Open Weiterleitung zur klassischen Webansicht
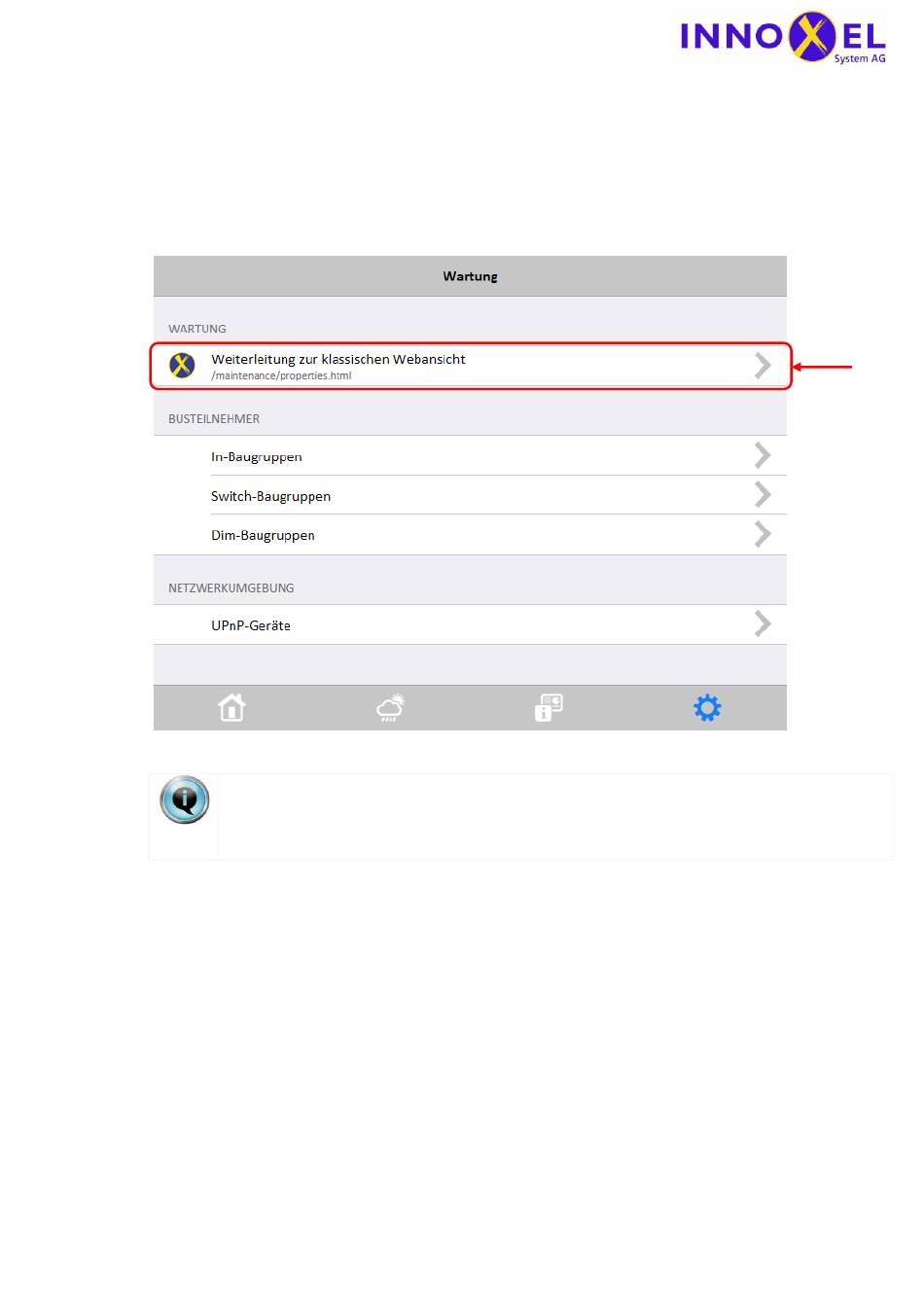 [x=470, y=366]
